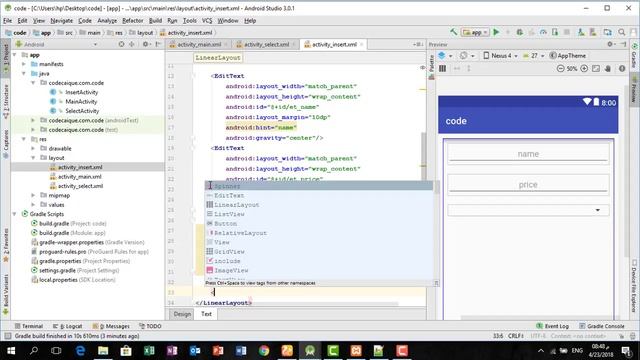Screen dimensions: 640x360
Task: Click the Collapse All icon in Project panel
Action: pos(131,44)
